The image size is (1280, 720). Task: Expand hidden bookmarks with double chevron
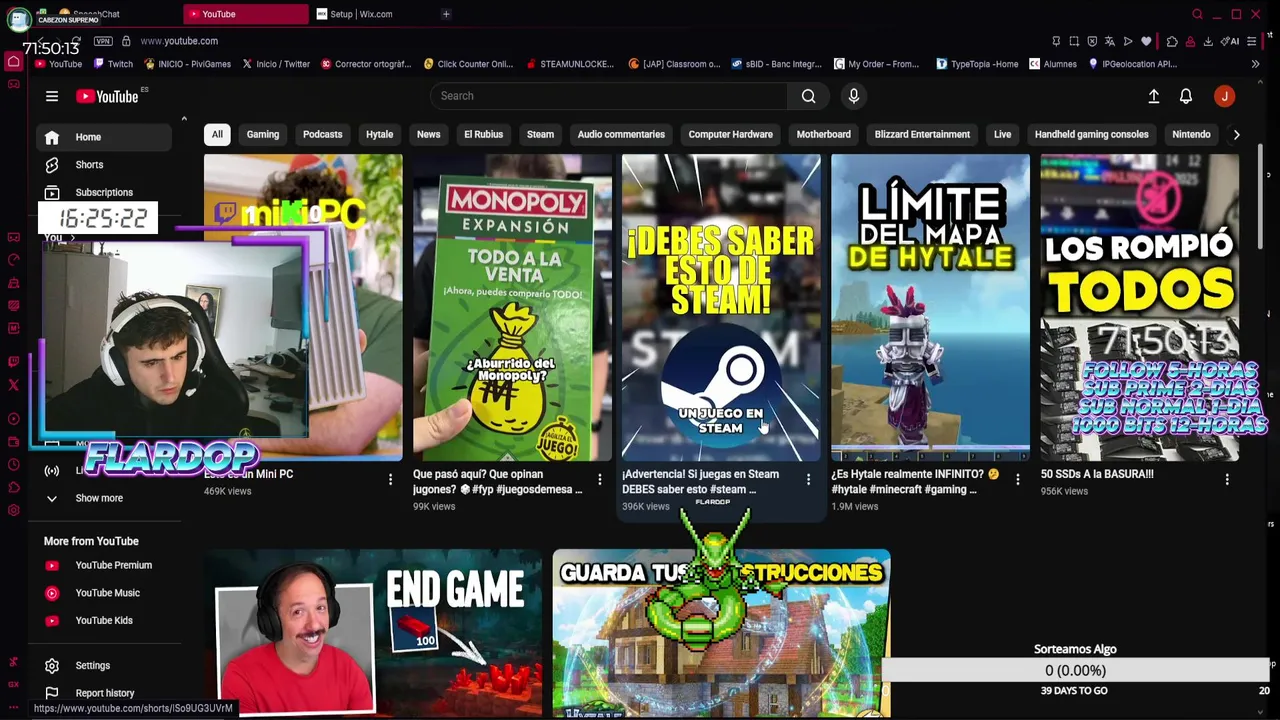[x=1255, y=64]
